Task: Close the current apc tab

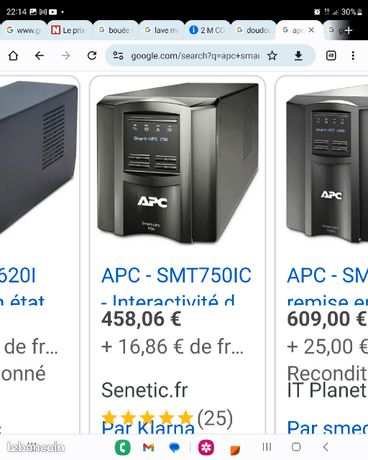Action: (x=311, y=30)
